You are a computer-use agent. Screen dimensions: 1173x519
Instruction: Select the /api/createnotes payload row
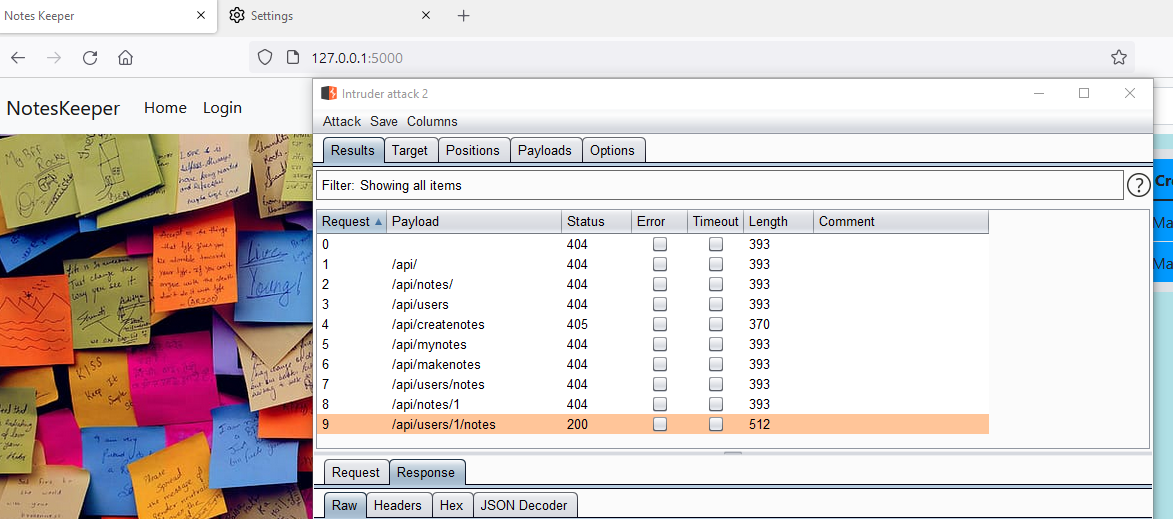click(x=653, y=325)
